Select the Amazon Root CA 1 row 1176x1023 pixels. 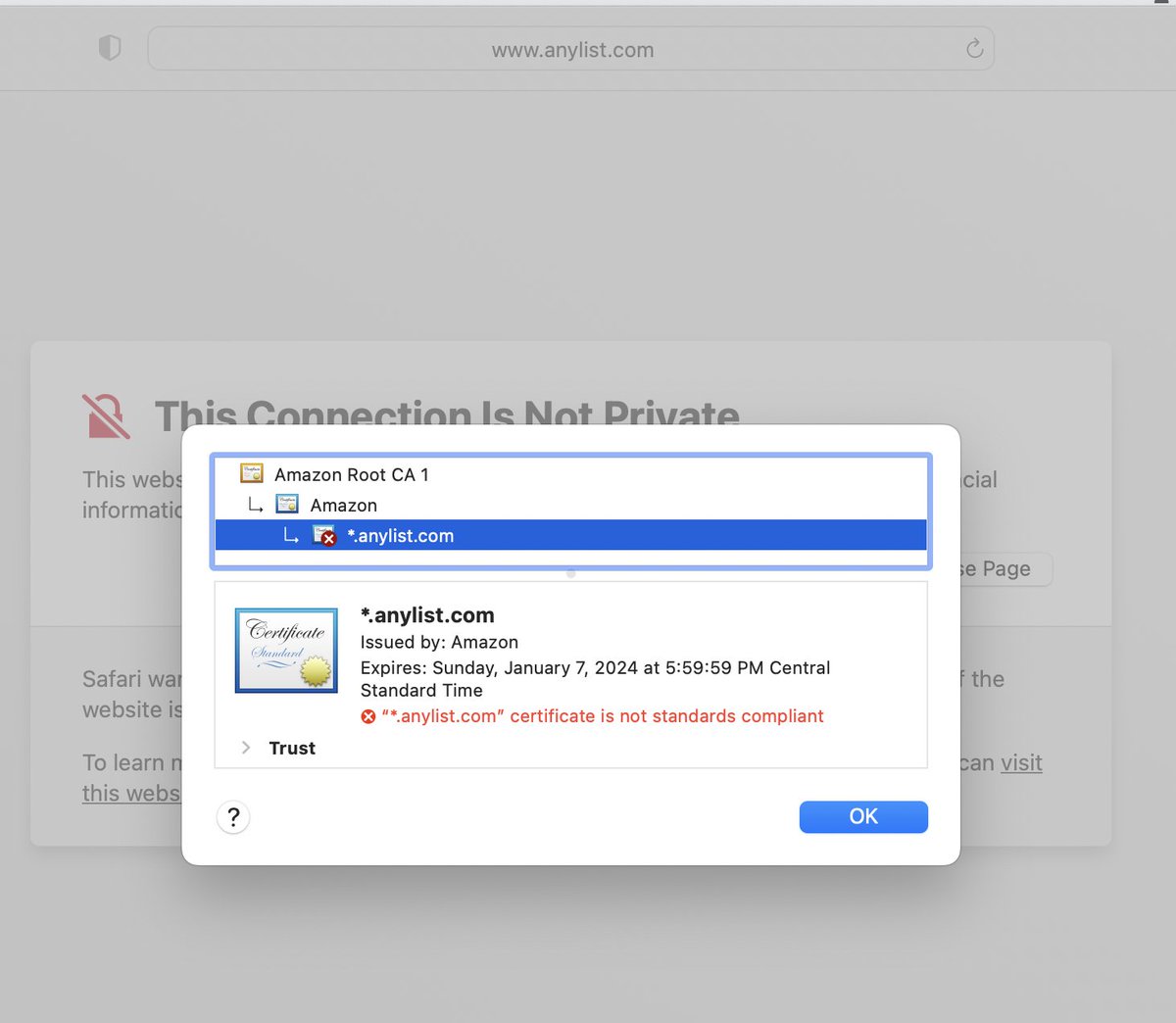[570, 474]
